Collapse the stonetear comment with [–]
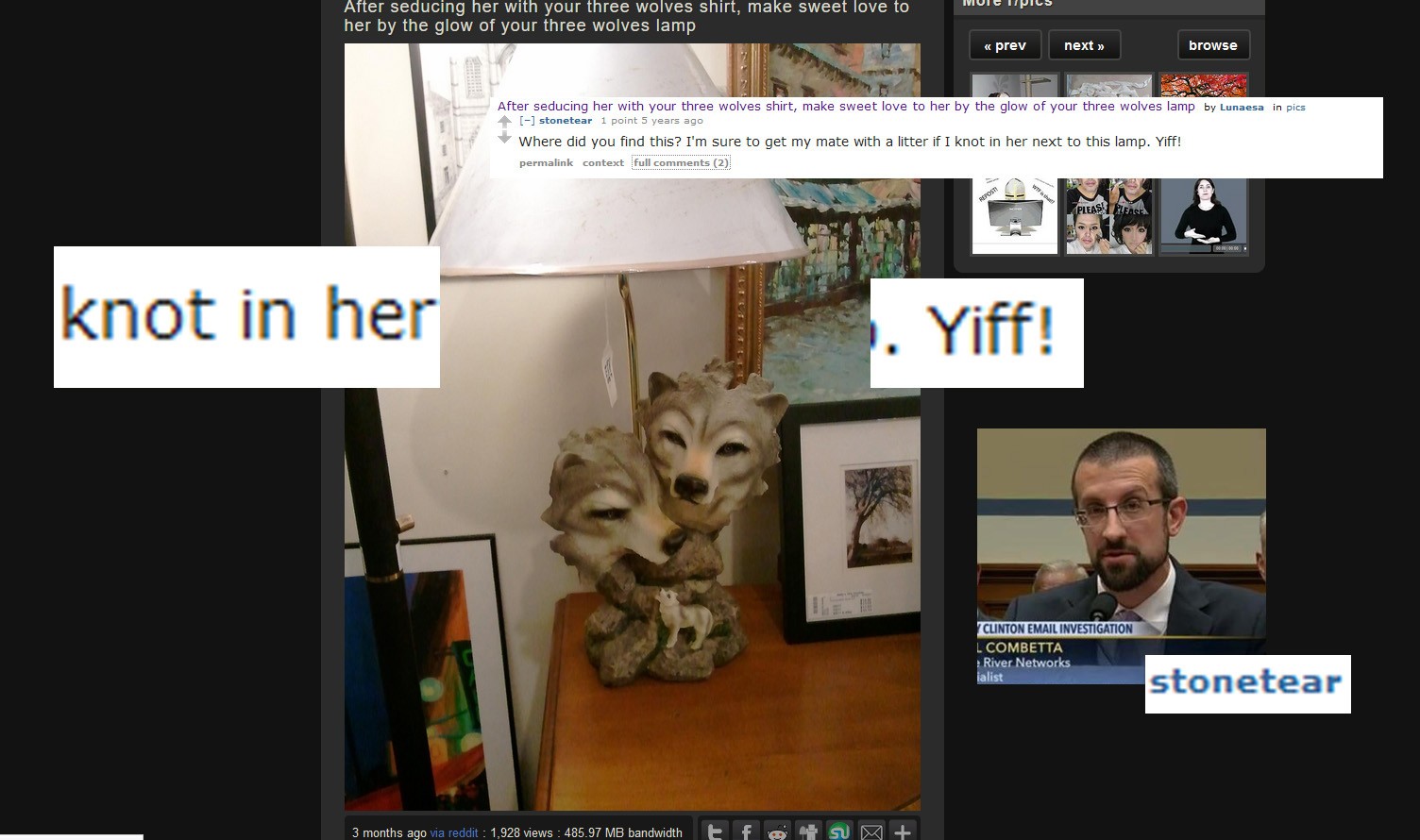The image size is (1420, 840). 527,121
